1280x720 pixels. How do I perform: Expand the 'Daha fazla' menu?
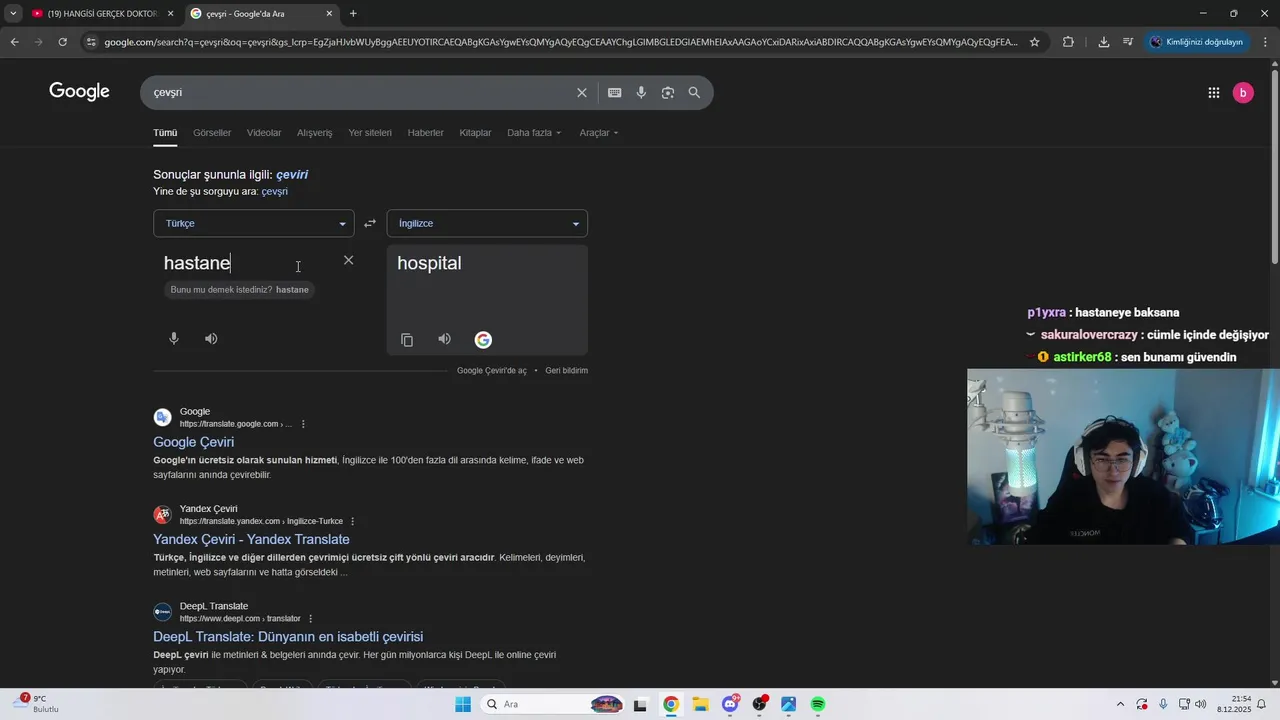(x=534, y=133)
